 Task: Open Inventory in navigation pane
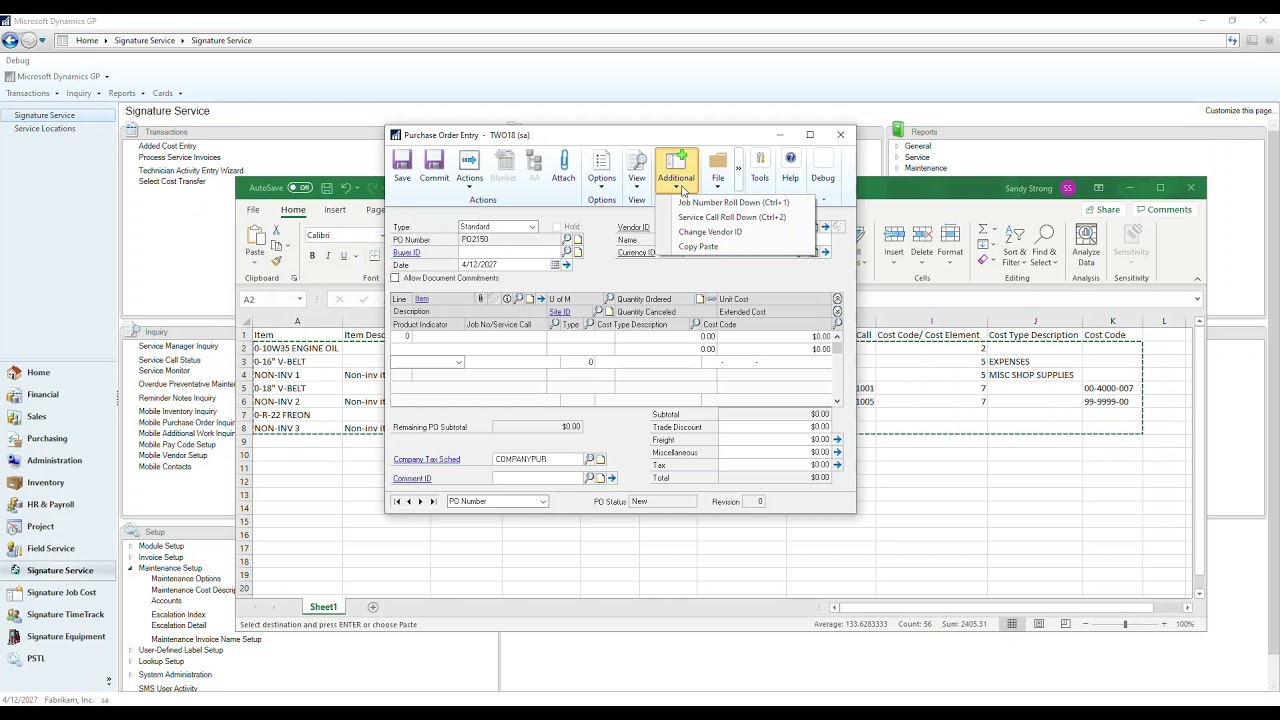46,482
